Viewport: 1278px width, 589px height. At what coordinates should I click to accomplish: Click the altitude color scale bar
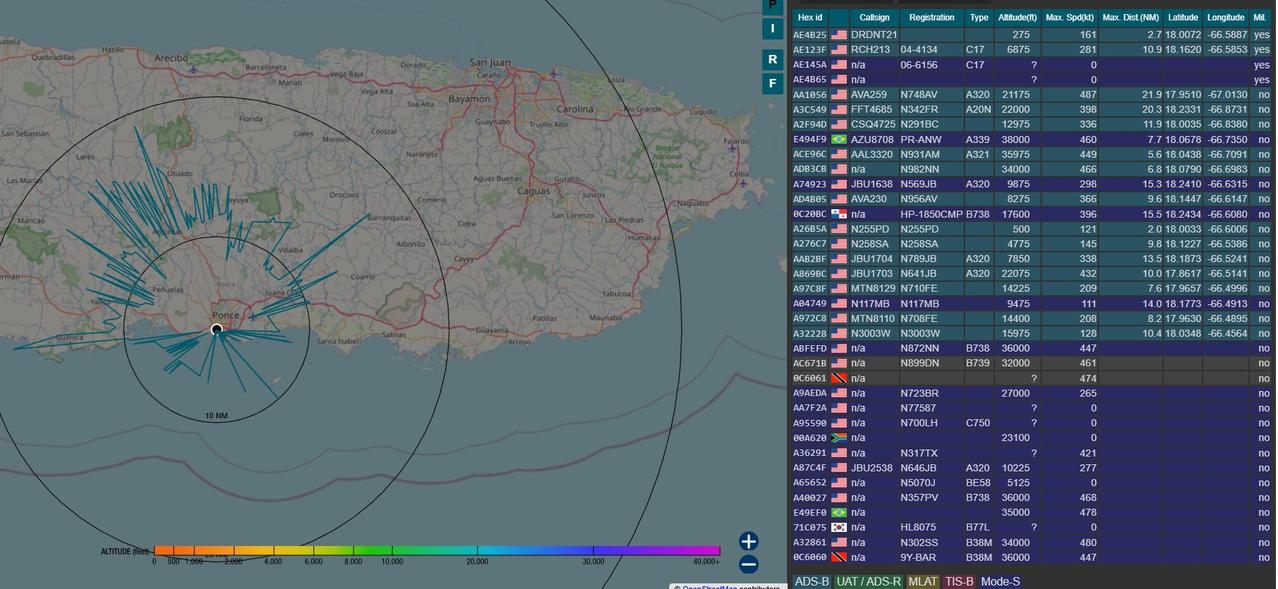point(437,550)
